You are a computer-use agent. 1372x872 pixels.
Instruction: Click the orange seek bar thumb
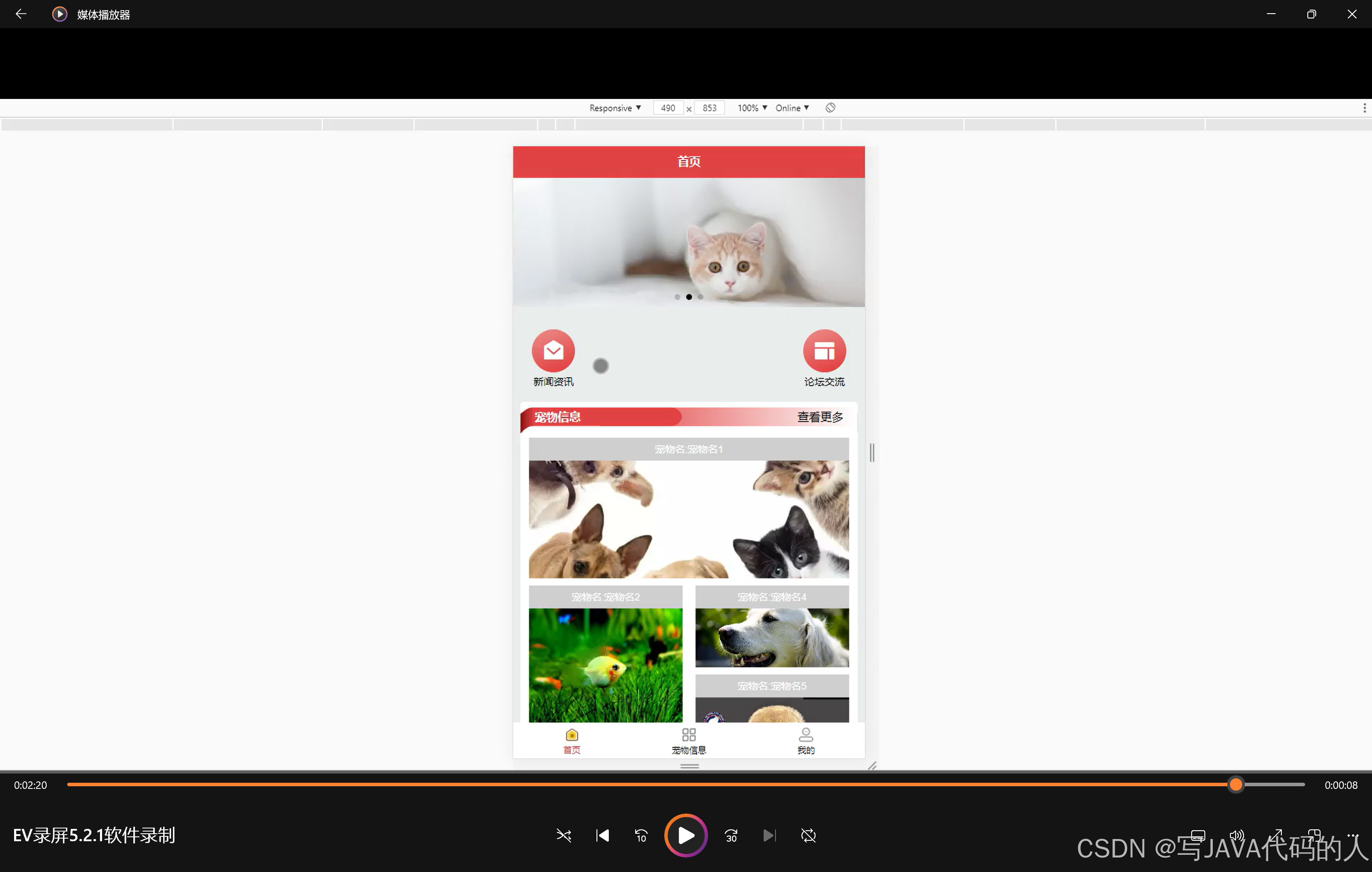(x=1235, y=784)
